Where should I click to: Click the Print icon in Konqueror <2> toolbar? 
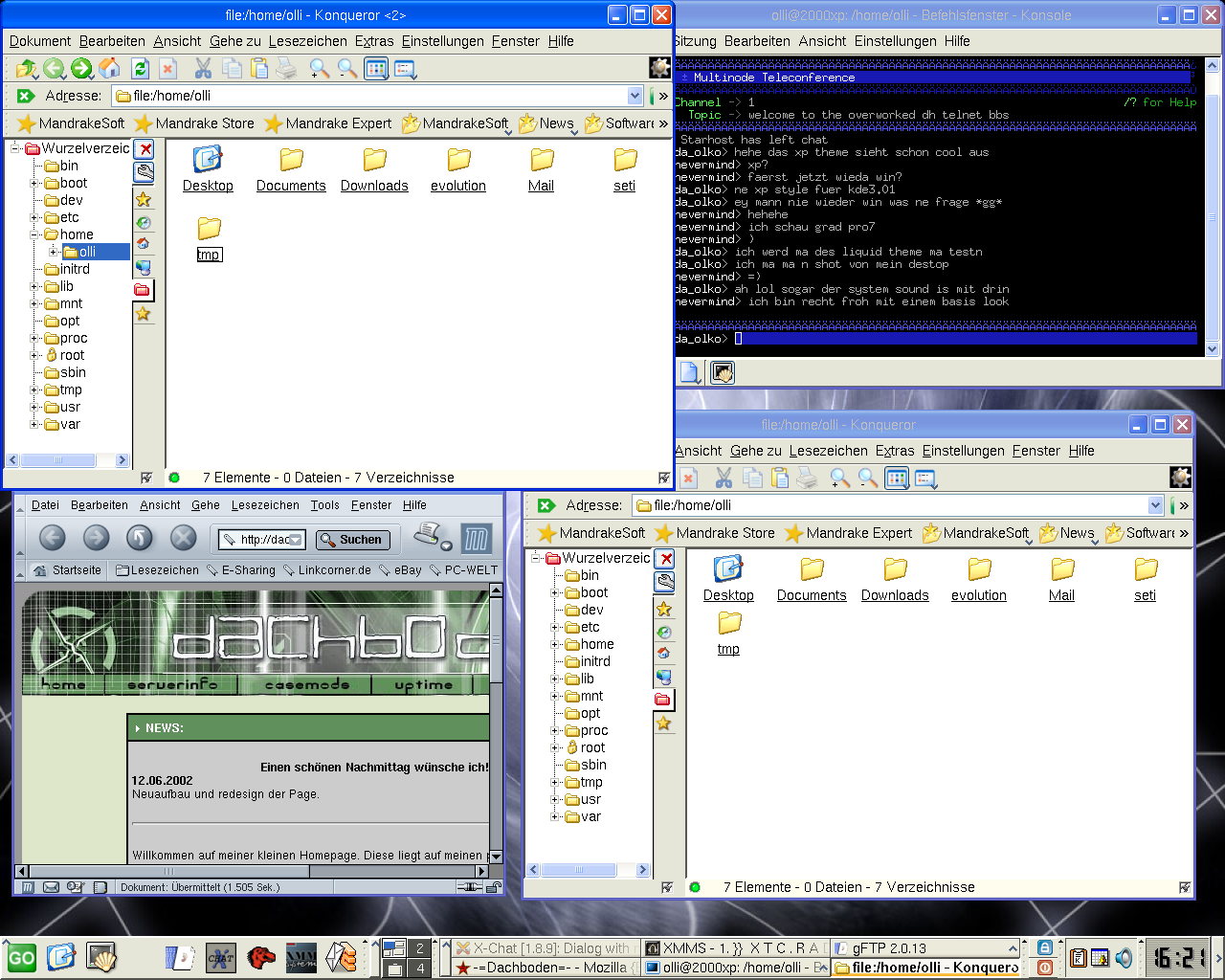point(286,68)
